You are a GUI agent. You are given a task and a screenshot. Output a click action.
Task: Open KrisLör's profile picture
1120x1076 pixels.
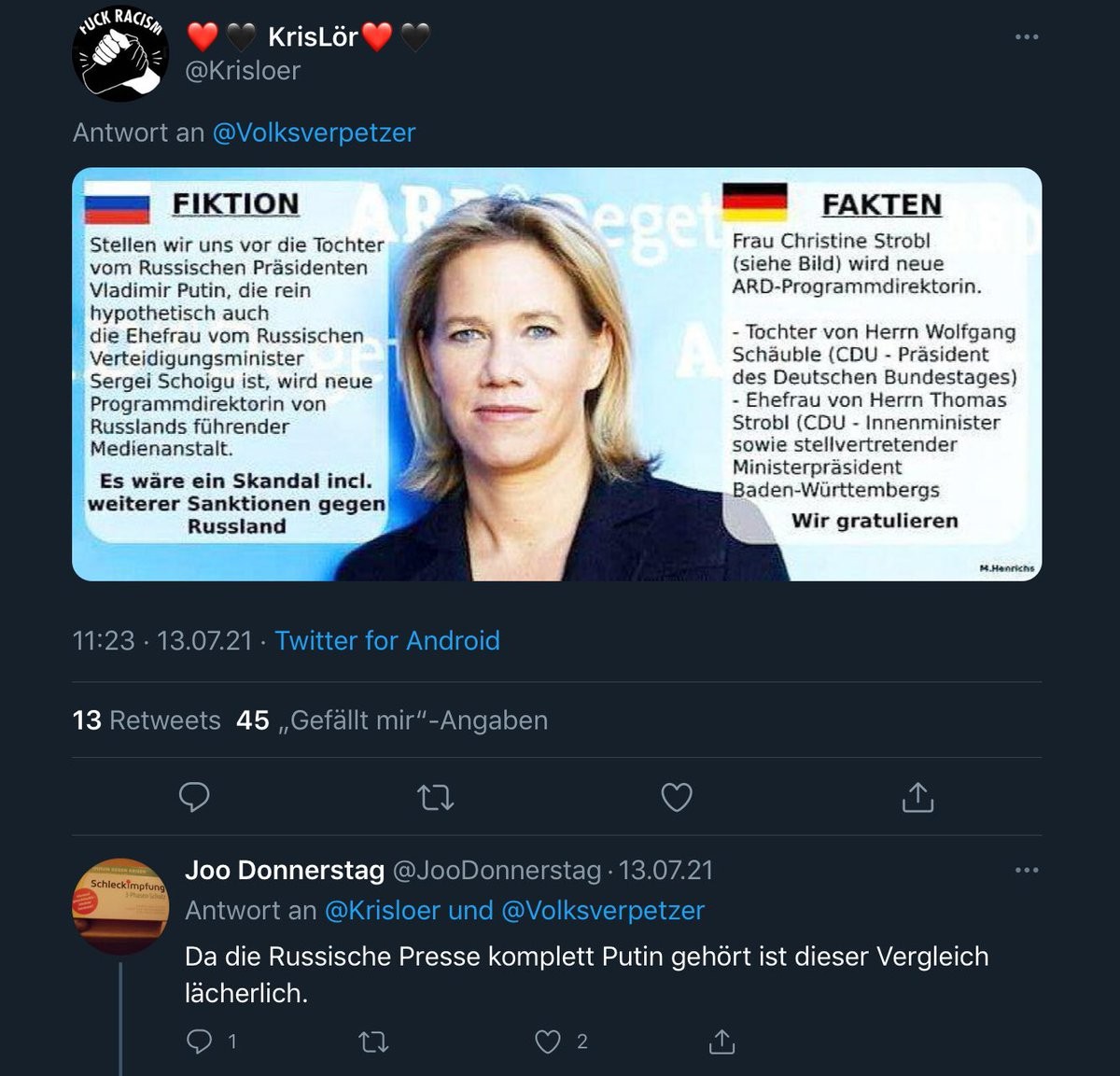coord(120,53)
